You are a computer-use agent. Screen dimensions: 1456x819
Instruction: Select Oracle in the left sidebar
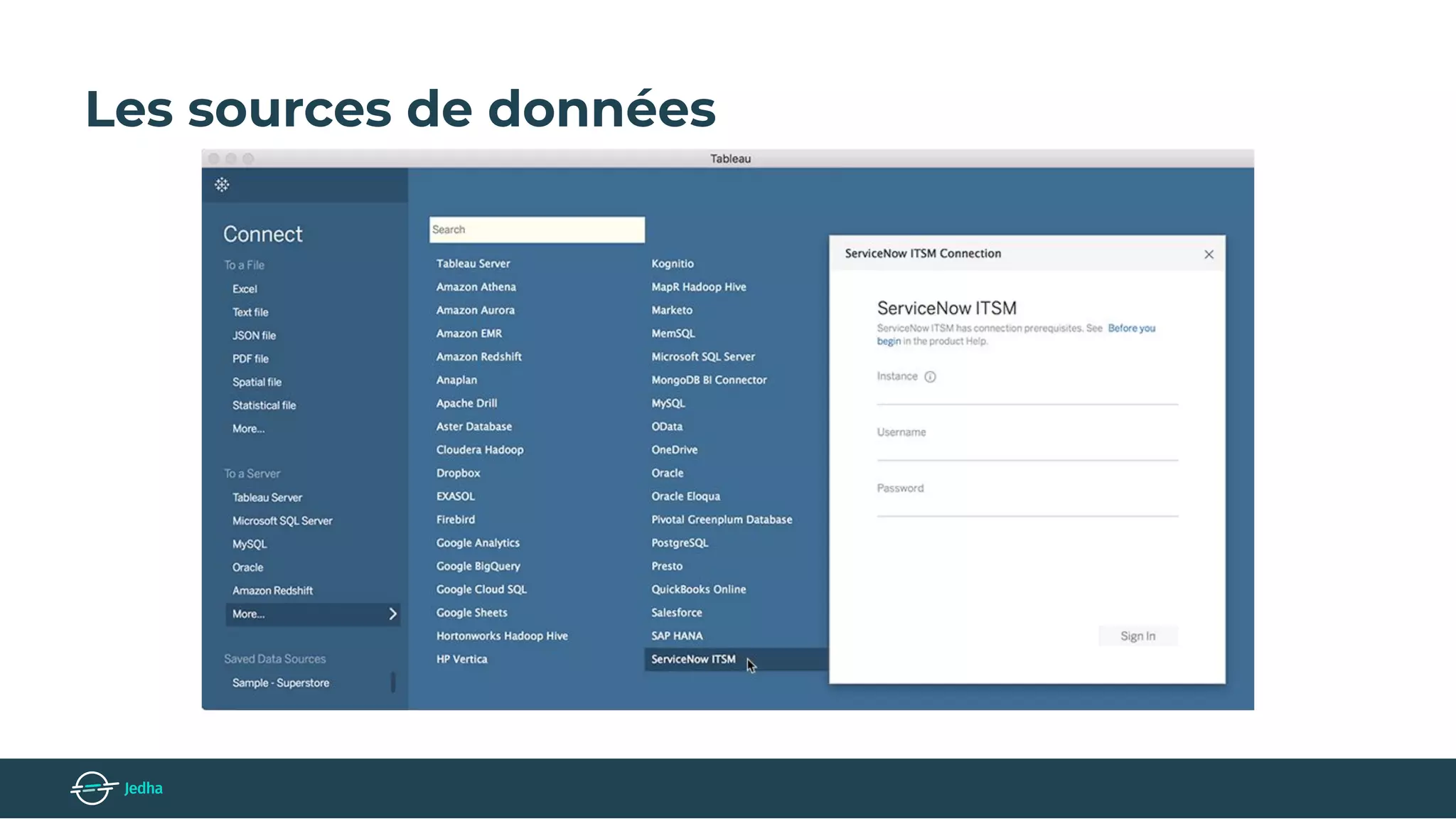[247, 567]
